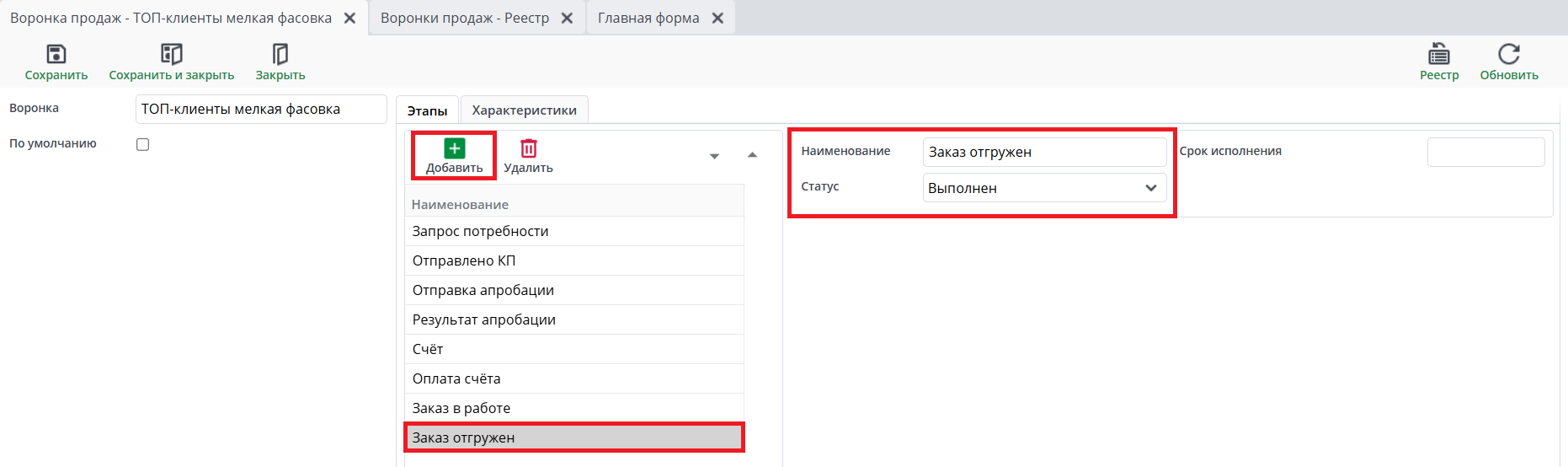The width and height of the screenshot is (1568, 467).
Task: Click the stage Наименование input field
Action: (1044, 152)
